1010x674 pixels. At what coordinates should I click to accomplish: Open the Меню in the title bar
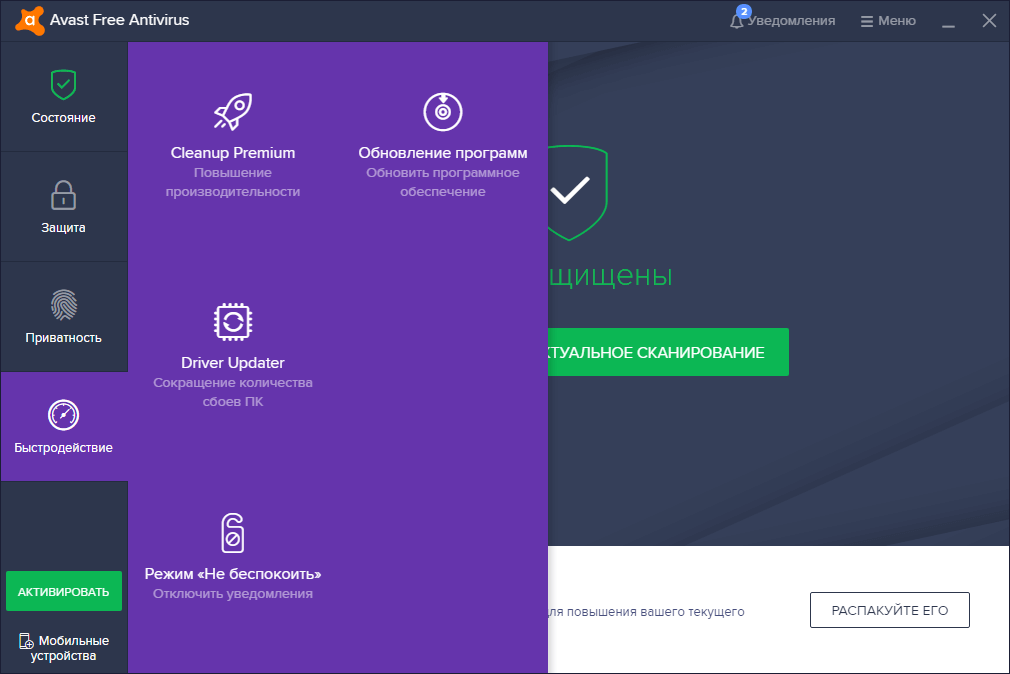(887, 19)
